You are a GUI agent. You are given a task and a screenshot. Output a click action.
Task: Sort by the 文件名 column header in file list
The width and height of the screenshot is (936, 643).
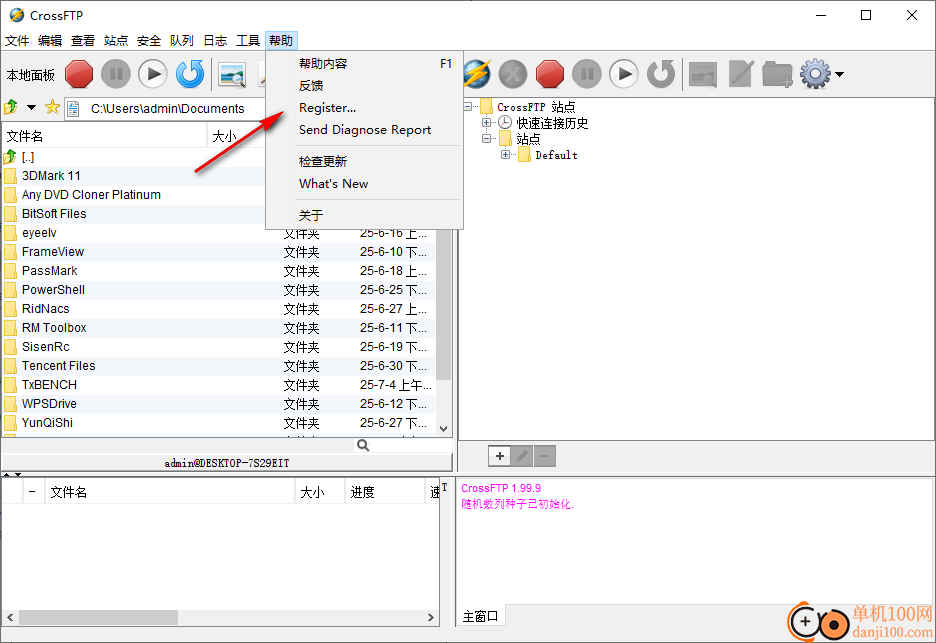pyautogui.click(x=104, y=136)
